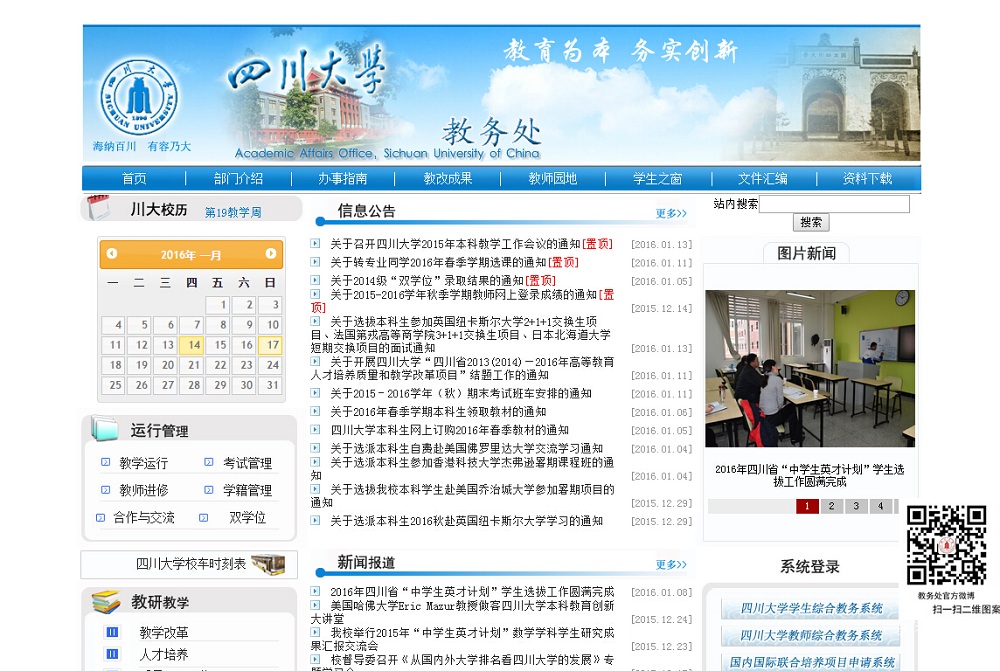Go to previous month in calendar
The height and width of the screenshot is (671, 1000).
[x=112, y=253]
